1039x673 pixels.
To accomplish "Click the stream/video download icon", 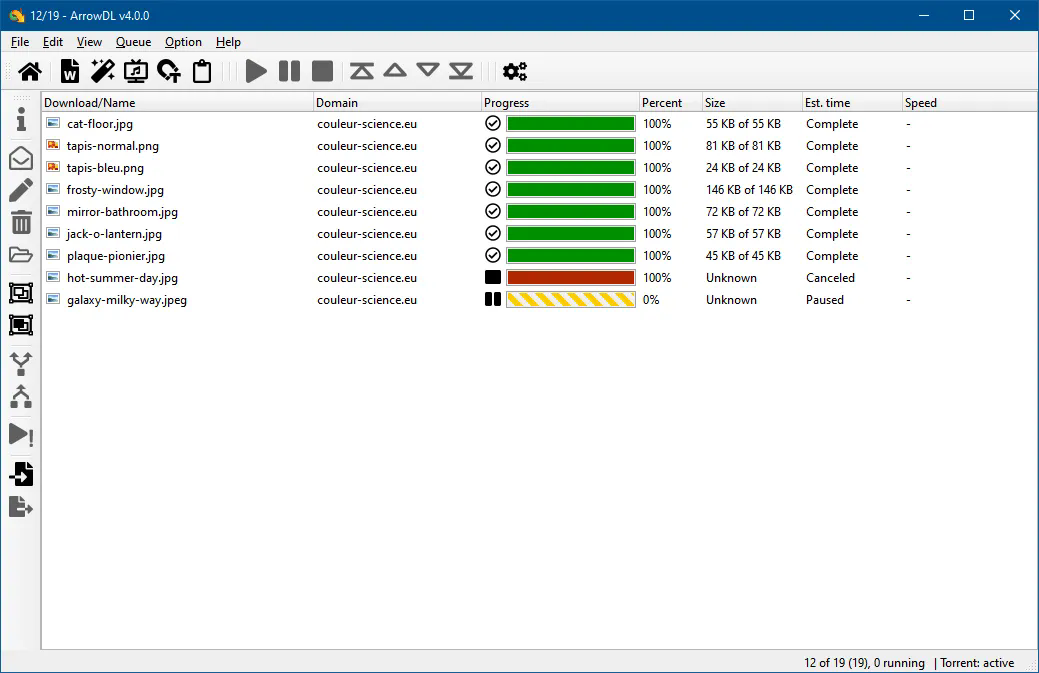I will [136, 71].
